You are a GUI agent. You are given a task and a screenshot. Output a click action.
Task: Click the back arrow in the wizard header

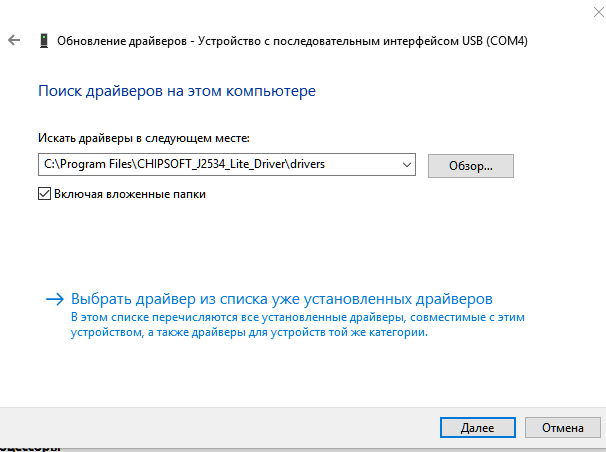click(13, 41)
